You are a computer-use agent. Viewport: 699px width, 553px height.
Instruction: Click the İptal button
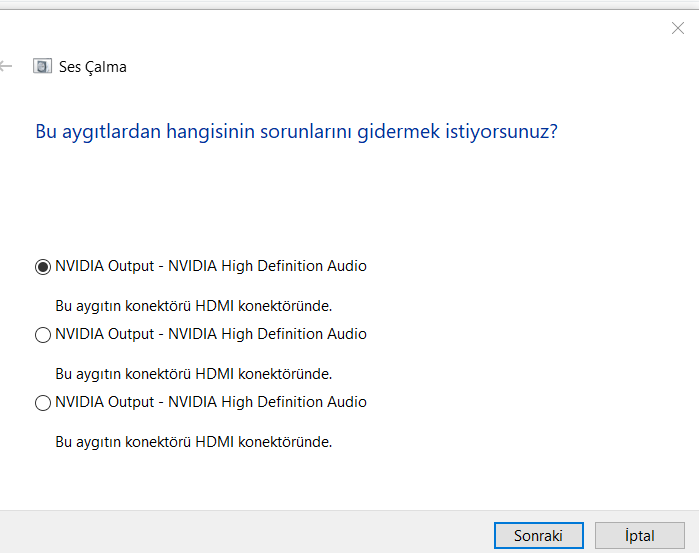click(x=639, y=536)
